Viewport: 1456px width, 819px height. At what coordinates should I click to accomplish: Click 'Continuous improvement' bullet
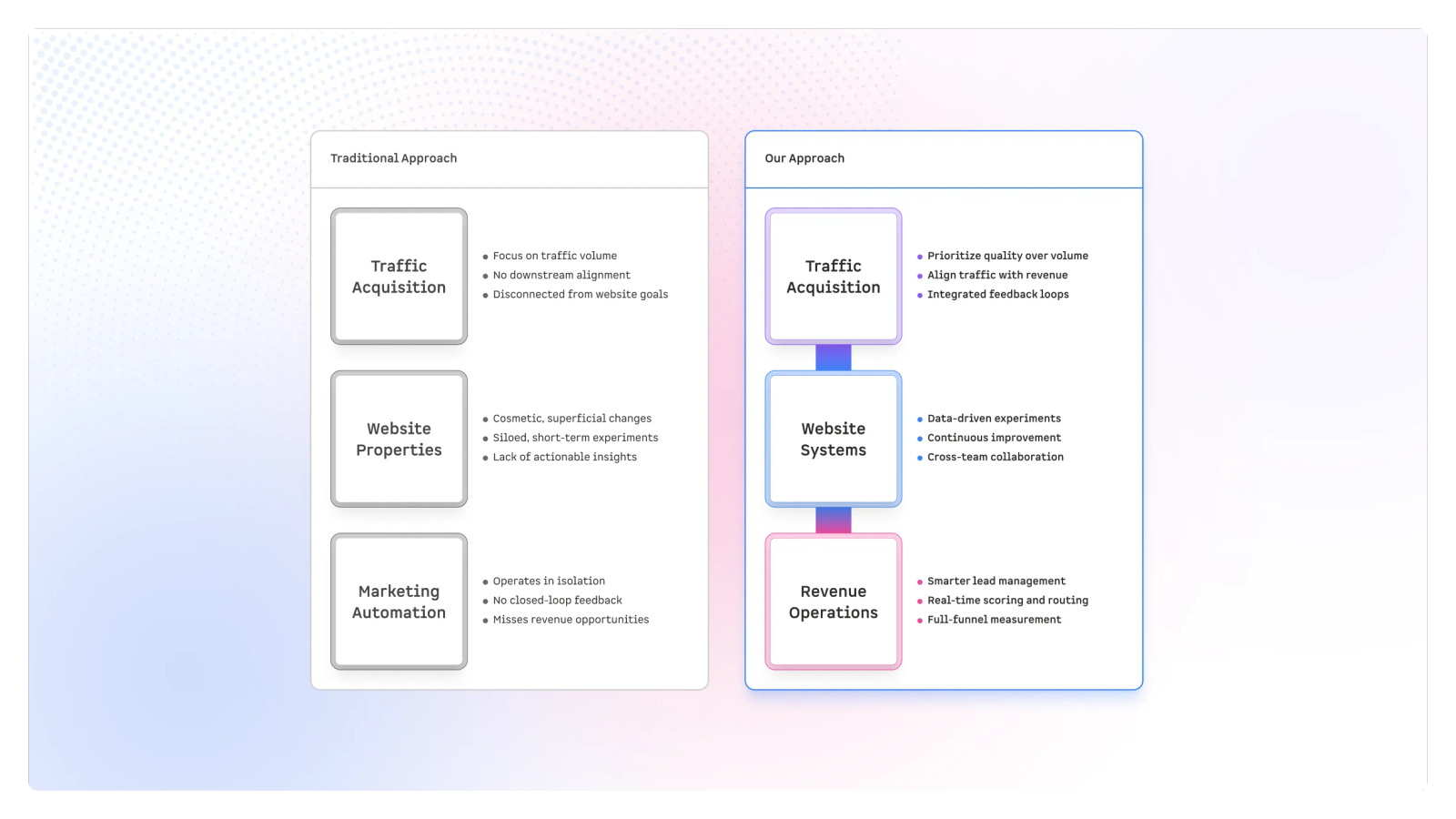pyautogui.click(x=989, y=438)
